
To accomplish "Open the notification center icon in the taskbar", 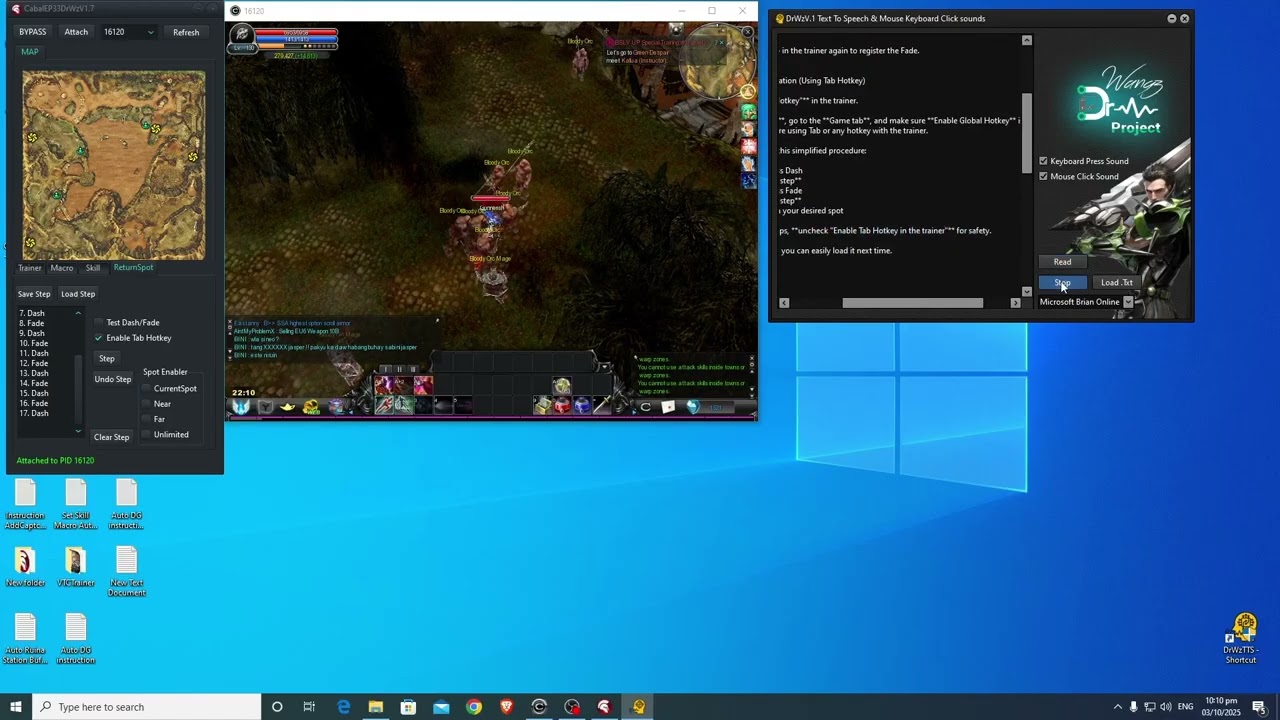I will 1259,707.
